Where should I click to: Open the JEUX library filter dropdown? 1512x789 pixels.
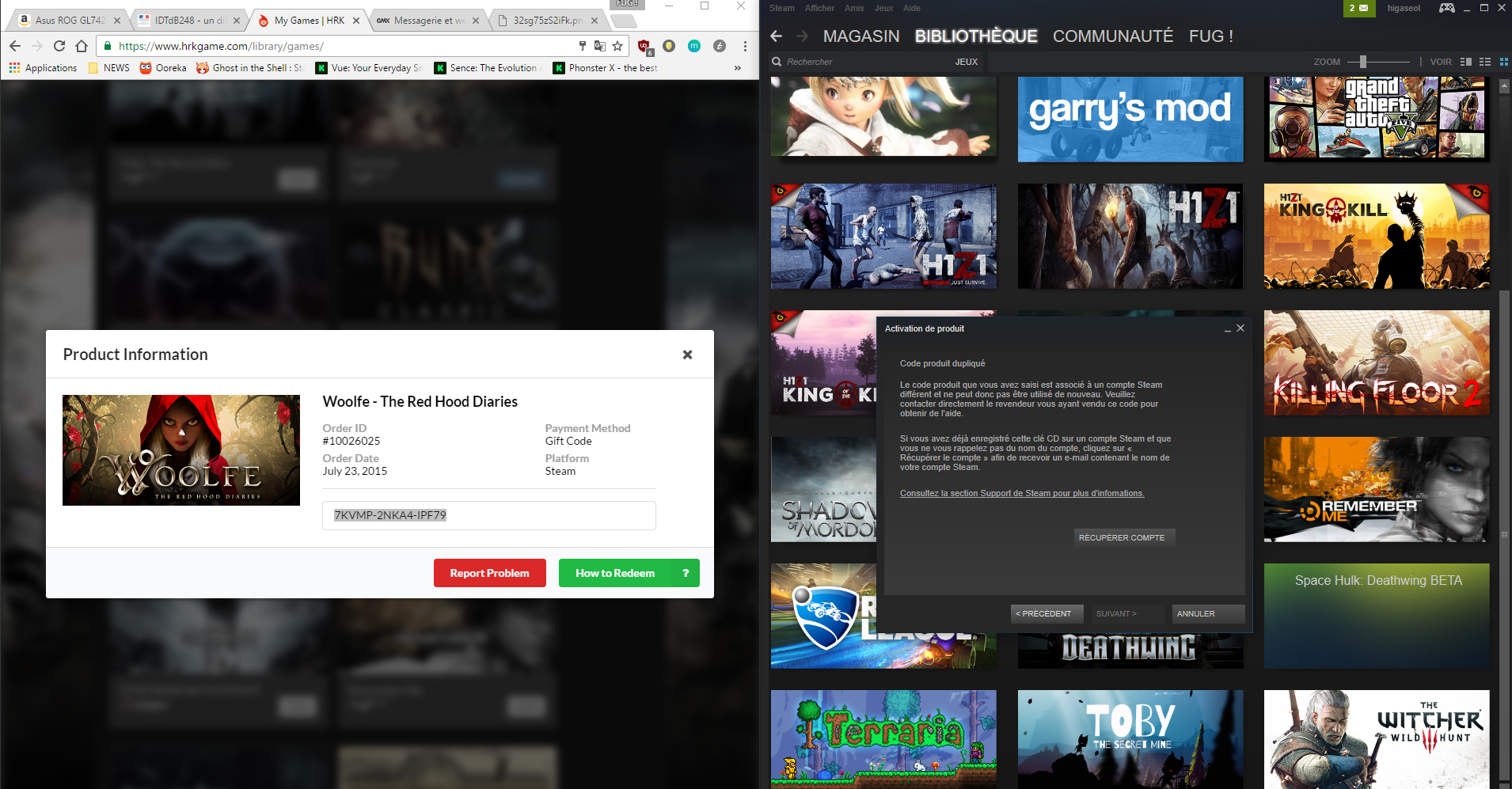click(x=966, y=62)
